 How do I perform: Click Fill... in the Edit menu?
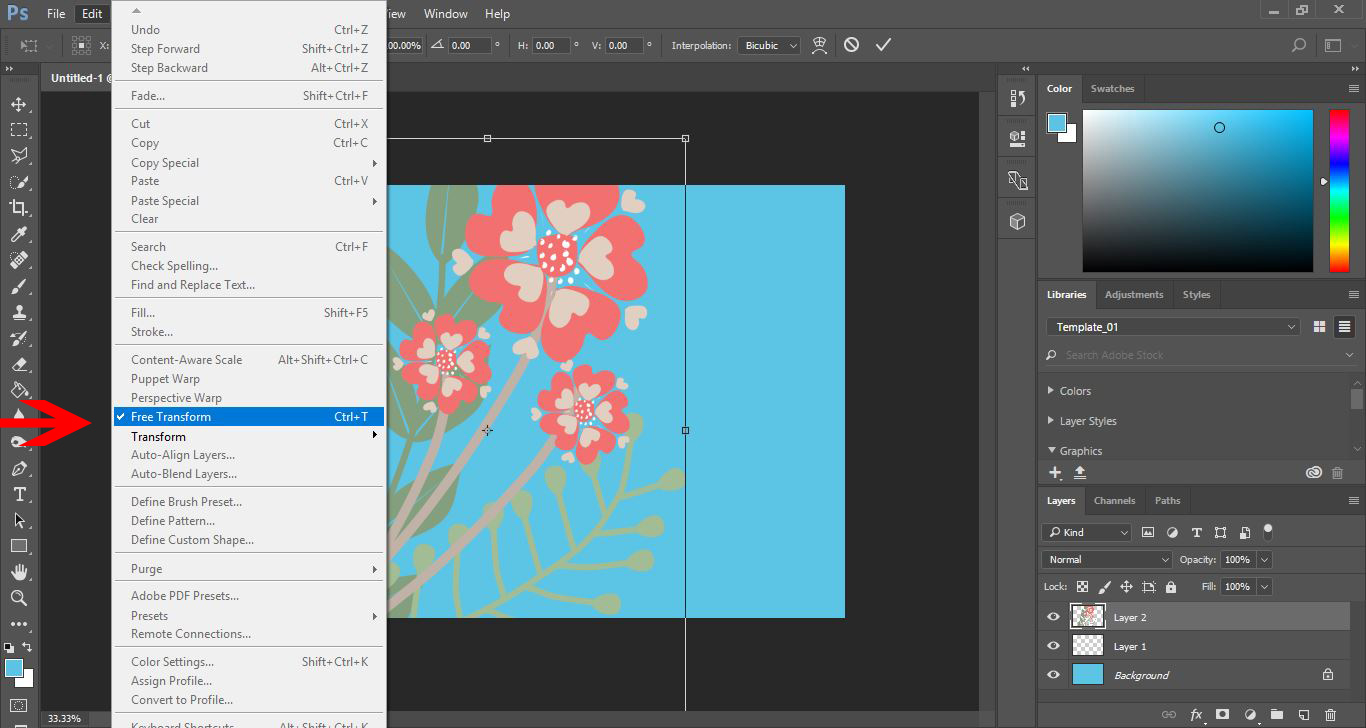(141, 313)
